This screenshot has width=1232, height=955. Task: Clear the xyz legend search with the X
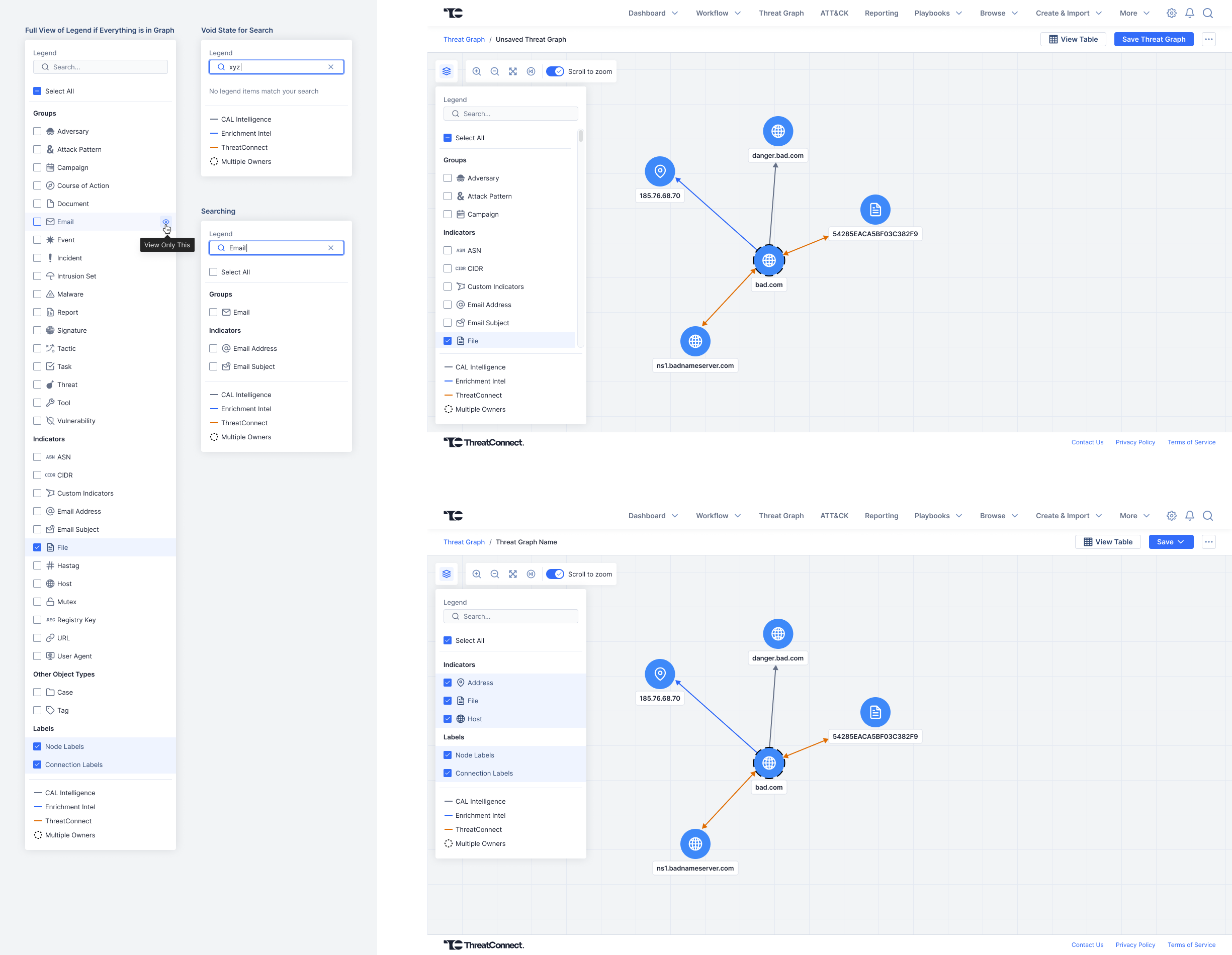tap(331, 67)
